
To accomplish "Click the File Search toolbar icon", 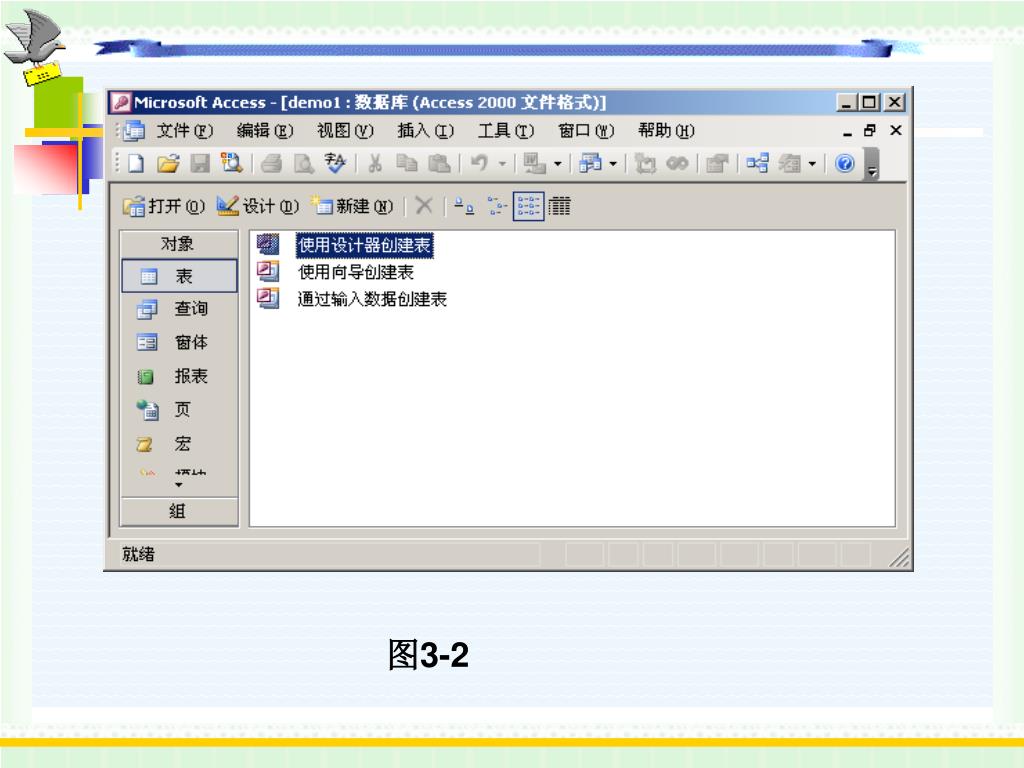I will 231,163.
